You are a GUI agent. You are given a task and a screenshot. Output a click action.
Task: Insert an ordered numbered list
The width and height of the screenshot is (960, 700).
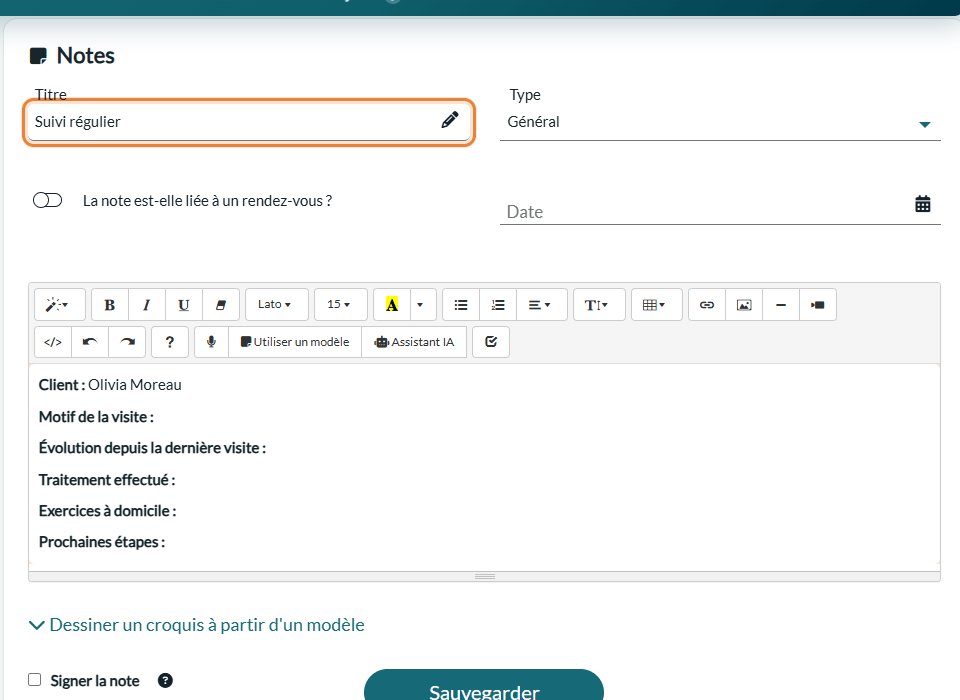pos(498,305)
